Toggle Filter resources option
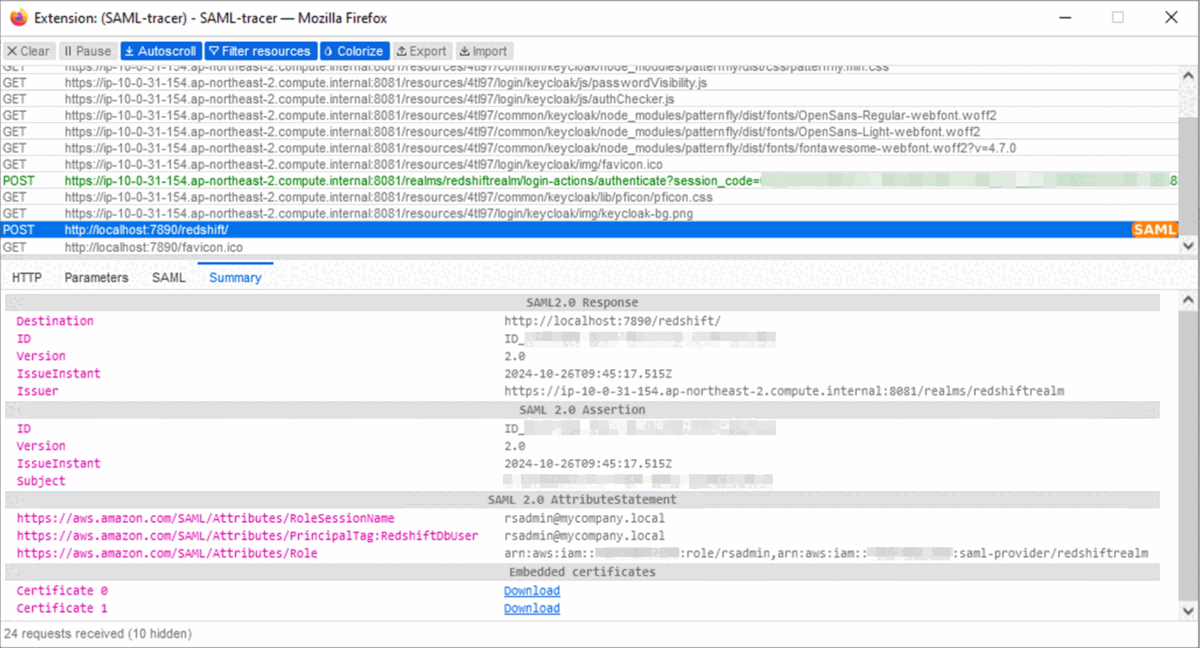Image resolution: width=1200 pixels, height=648 pixels. click(260, 51)
